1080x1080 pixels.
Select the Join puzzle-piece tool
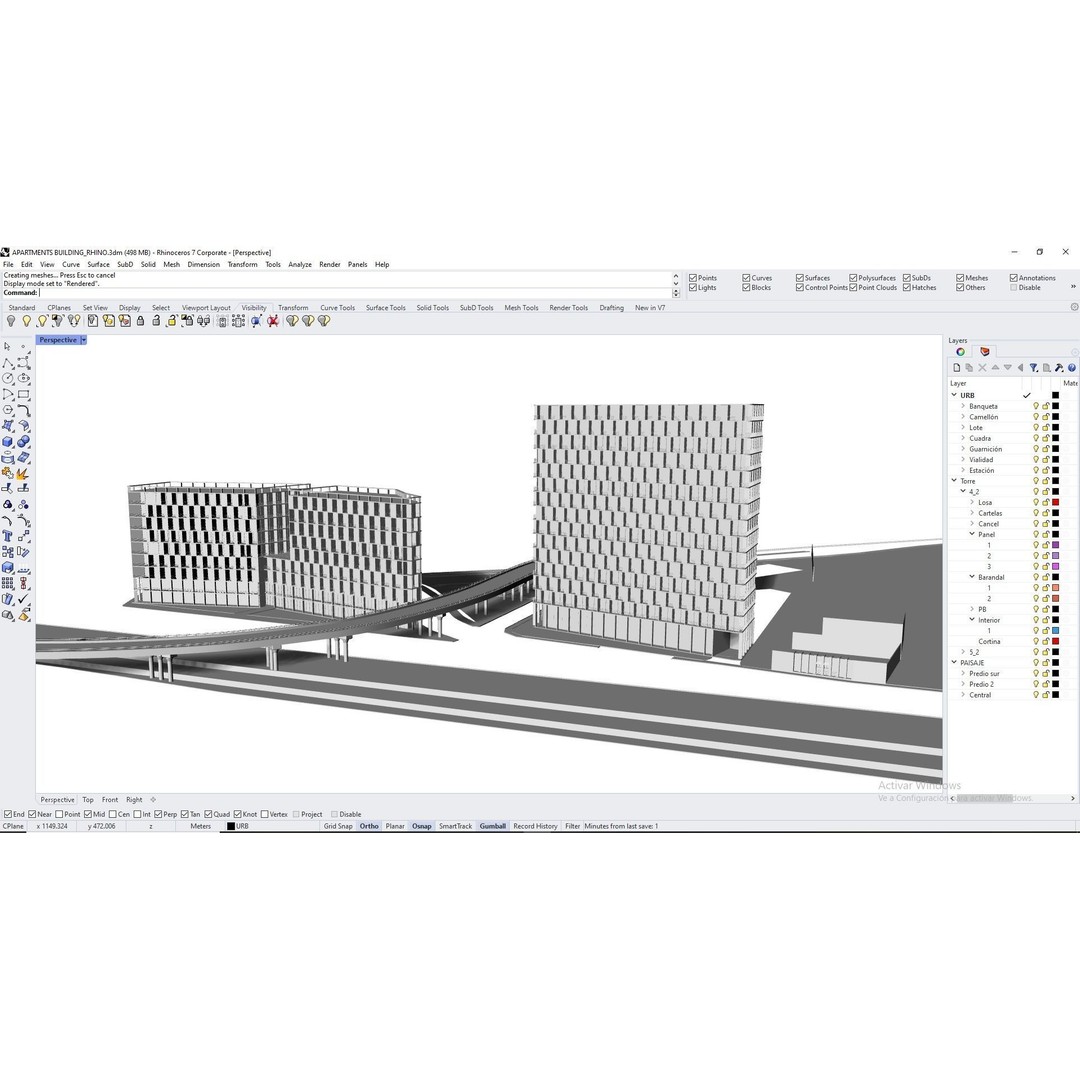click(8, 474)
